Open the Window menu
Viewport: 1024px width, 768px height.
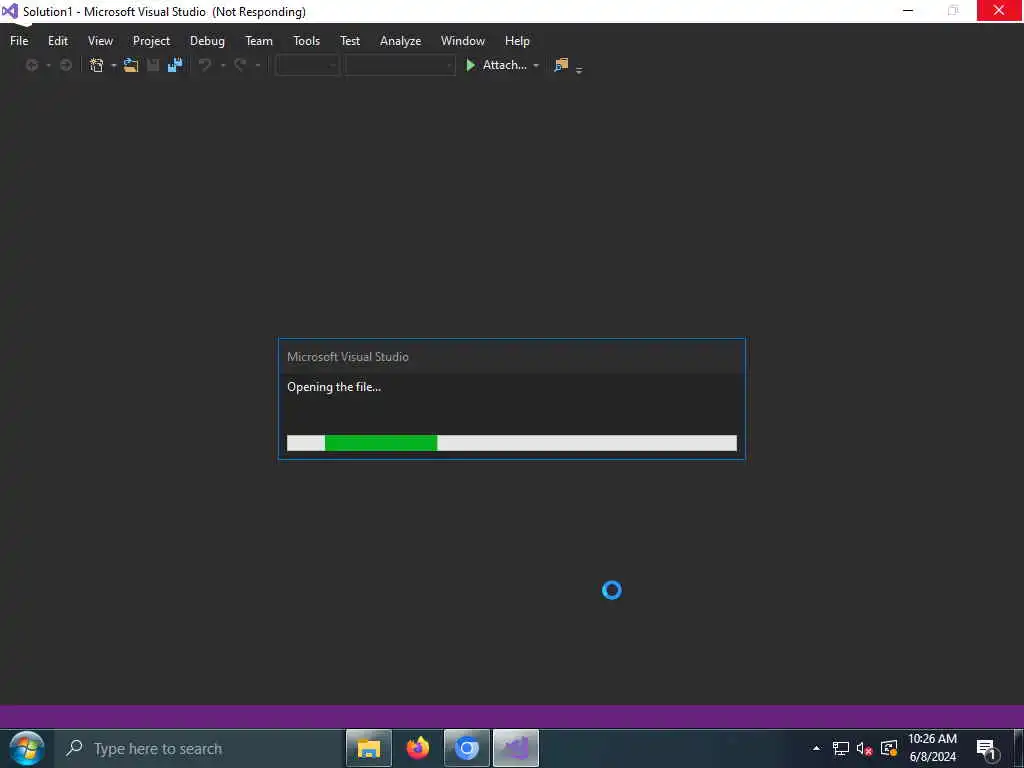point(462,40)
